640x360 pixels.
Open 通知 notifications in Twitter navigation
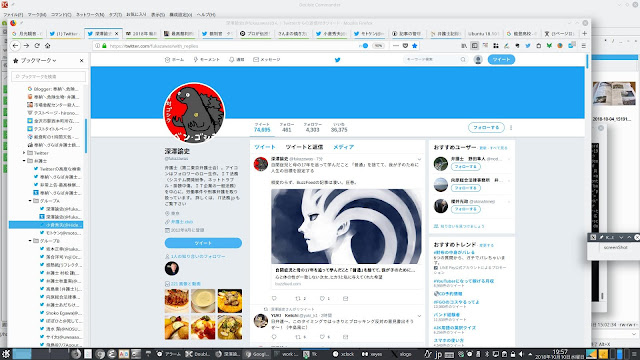[x=237, y=60]
